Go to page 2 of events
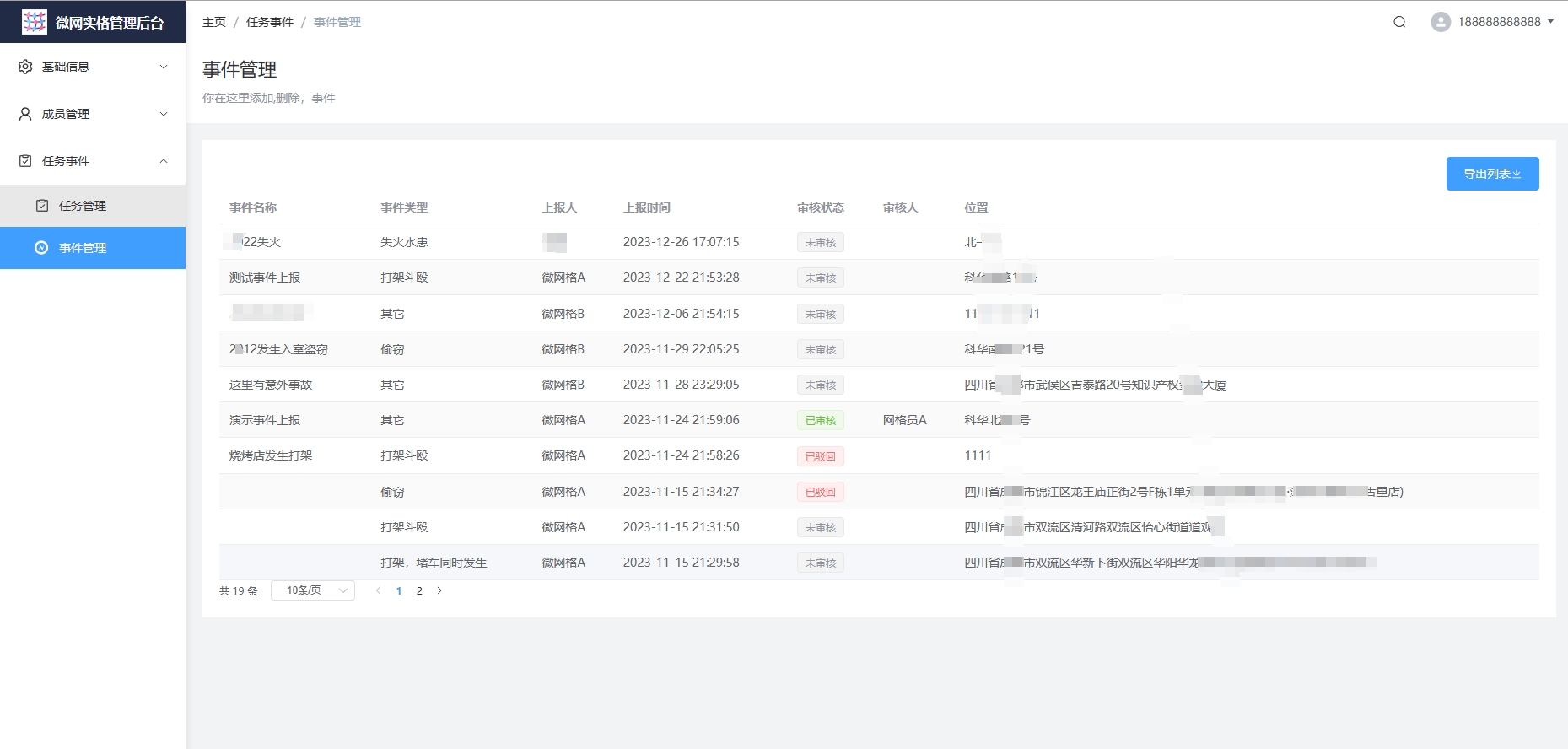Viewport: 1568px width, 749px height. (x=419, y=590)
